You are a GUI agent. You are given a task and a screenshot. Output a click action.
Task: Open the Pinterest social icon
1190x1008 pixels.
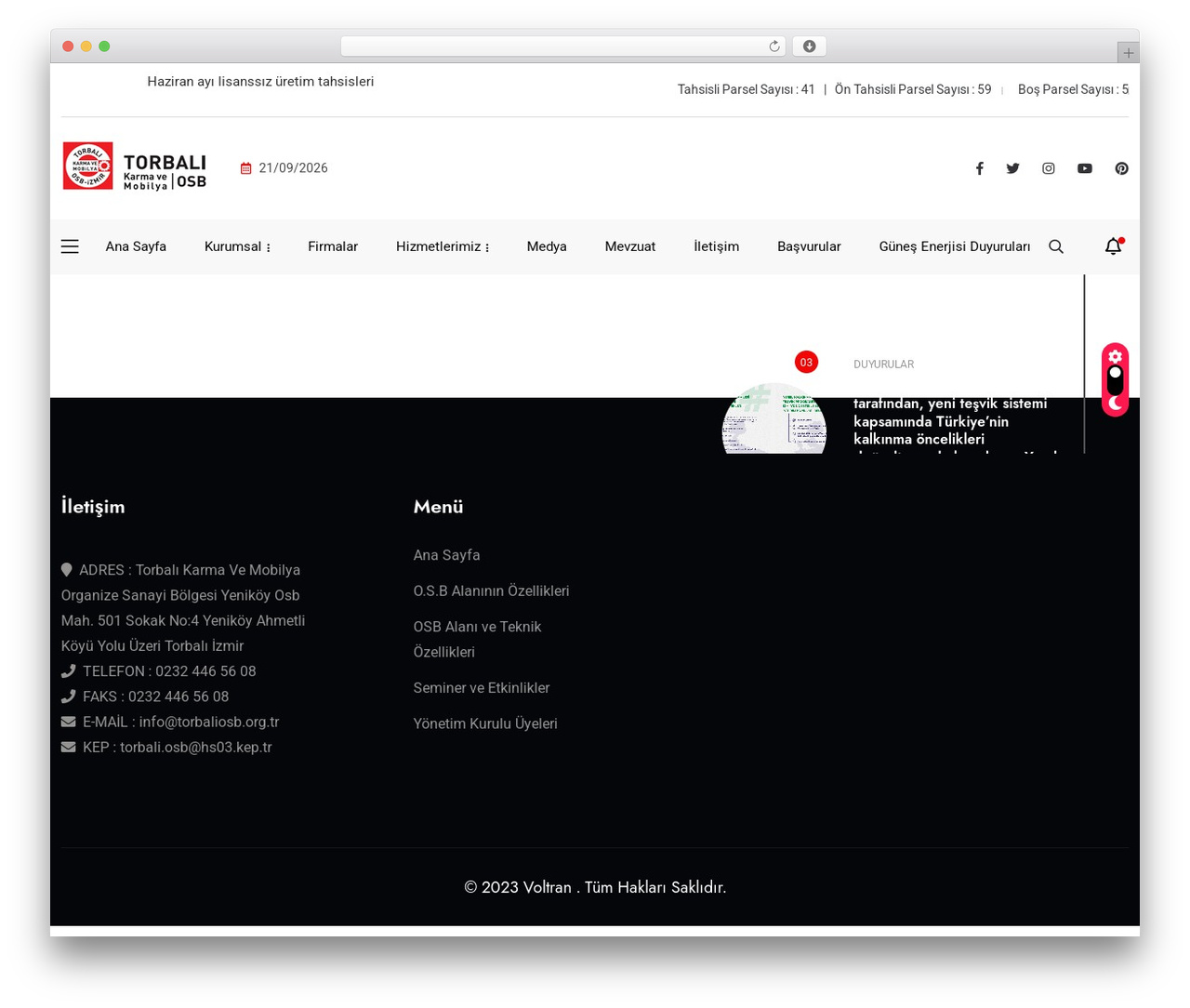click(1121, 168)
